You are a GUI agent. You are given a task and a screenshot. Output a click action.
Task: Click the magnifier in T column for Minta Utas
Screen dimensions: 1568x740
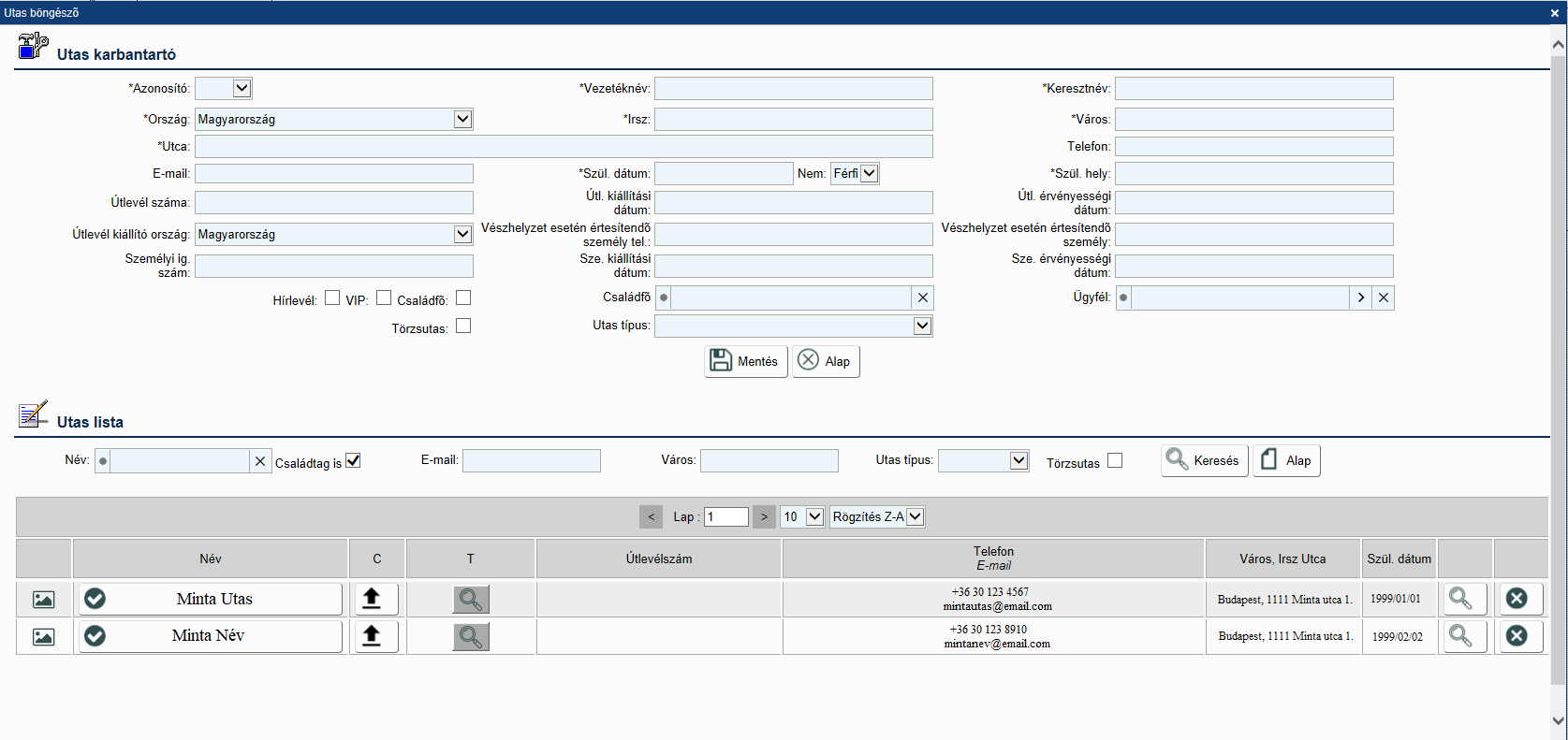pyautogui.click(x=471, y=600)
